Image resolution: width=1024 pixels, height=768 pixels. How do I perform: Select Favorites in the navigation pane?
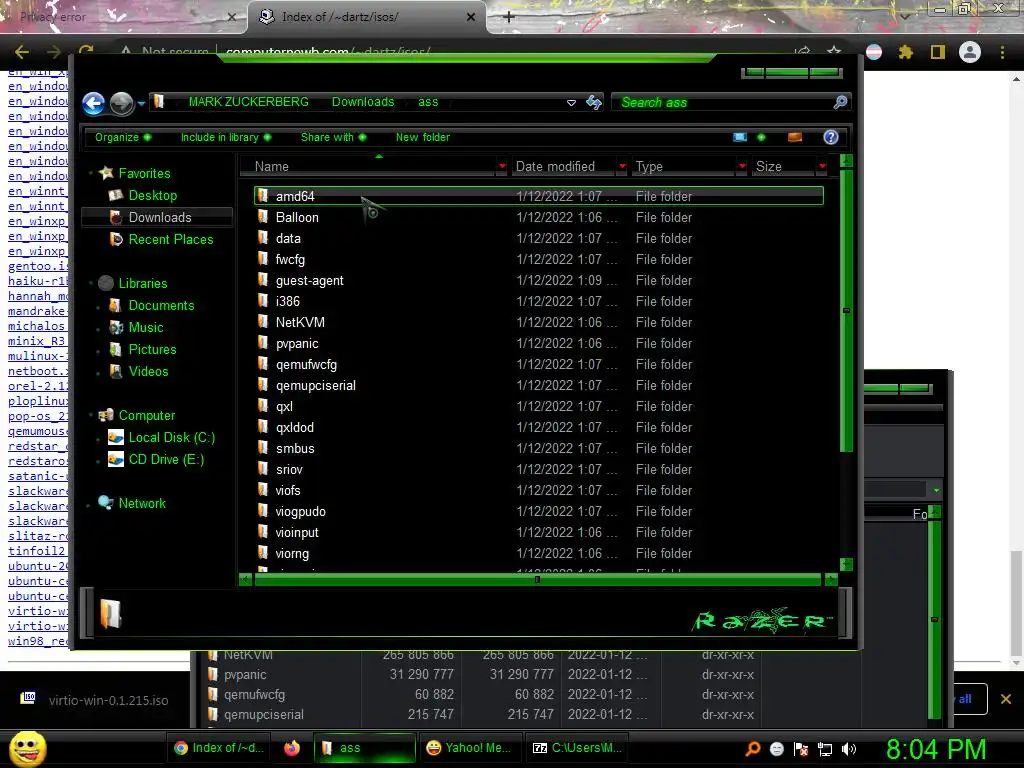pyautogui.click(x=144, y=173)
